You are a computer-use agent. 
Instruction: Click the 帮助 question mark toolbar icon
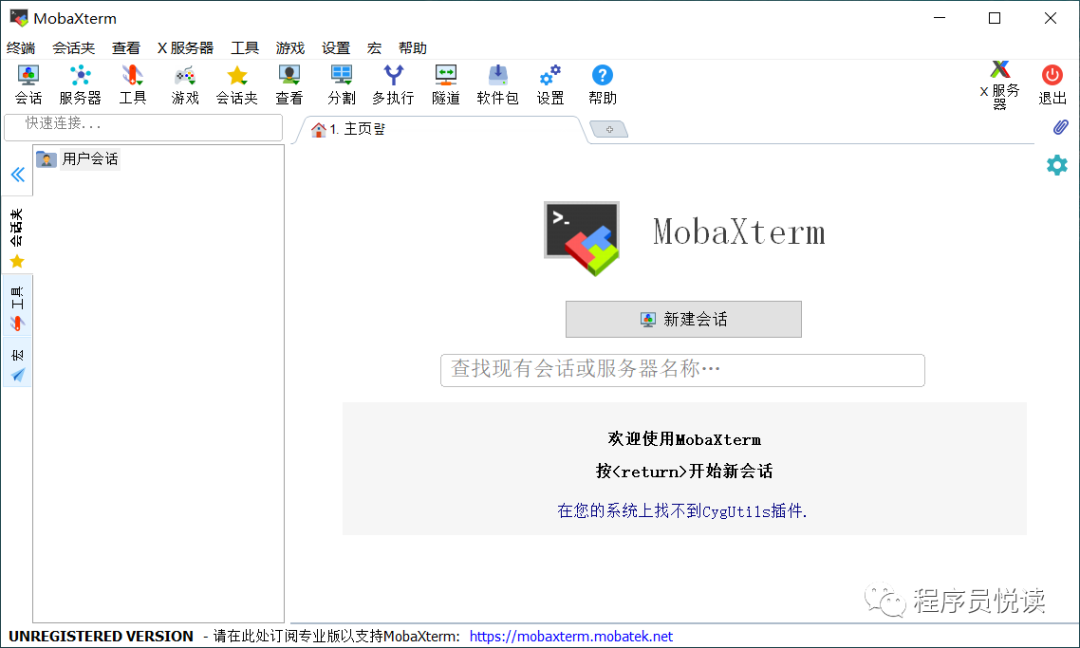pos(602,85)
